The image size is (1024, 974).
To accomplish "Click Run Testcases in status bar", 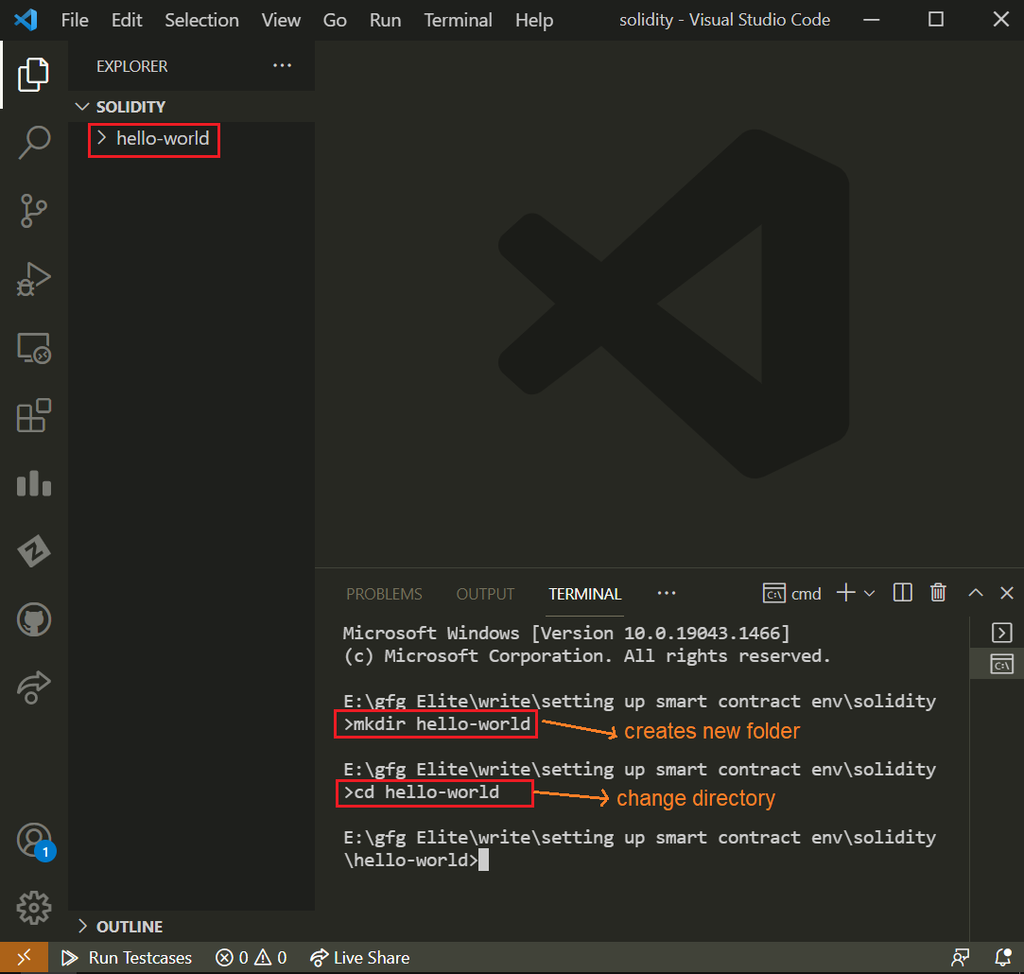I will pyautogui.click(x=127, y=958).
